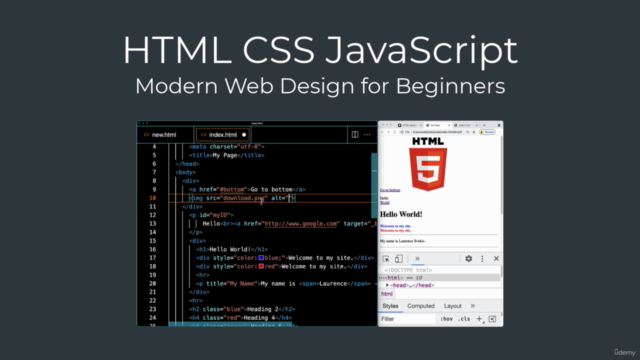This screenshot has width=640, height=360.
Task: Toggle the DevTools device toolbar icon
Action: point(399,259)
